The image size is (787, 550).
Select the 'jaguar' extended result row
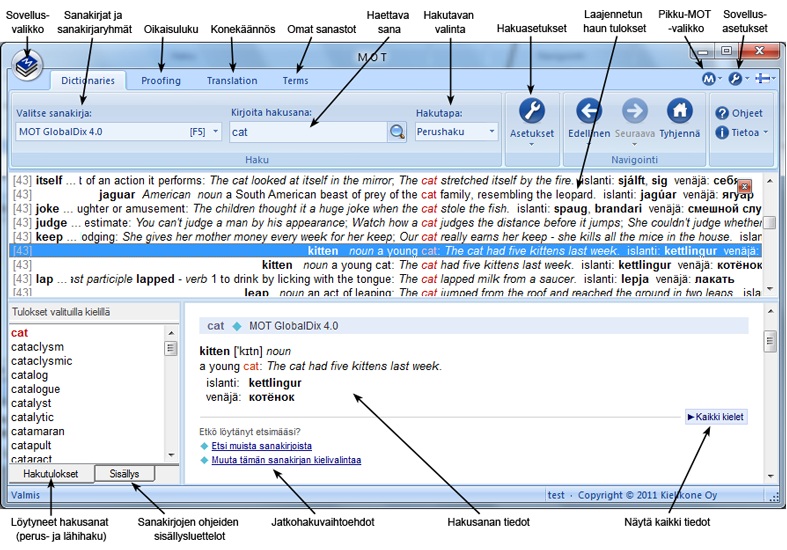click(x=386, y=195)
